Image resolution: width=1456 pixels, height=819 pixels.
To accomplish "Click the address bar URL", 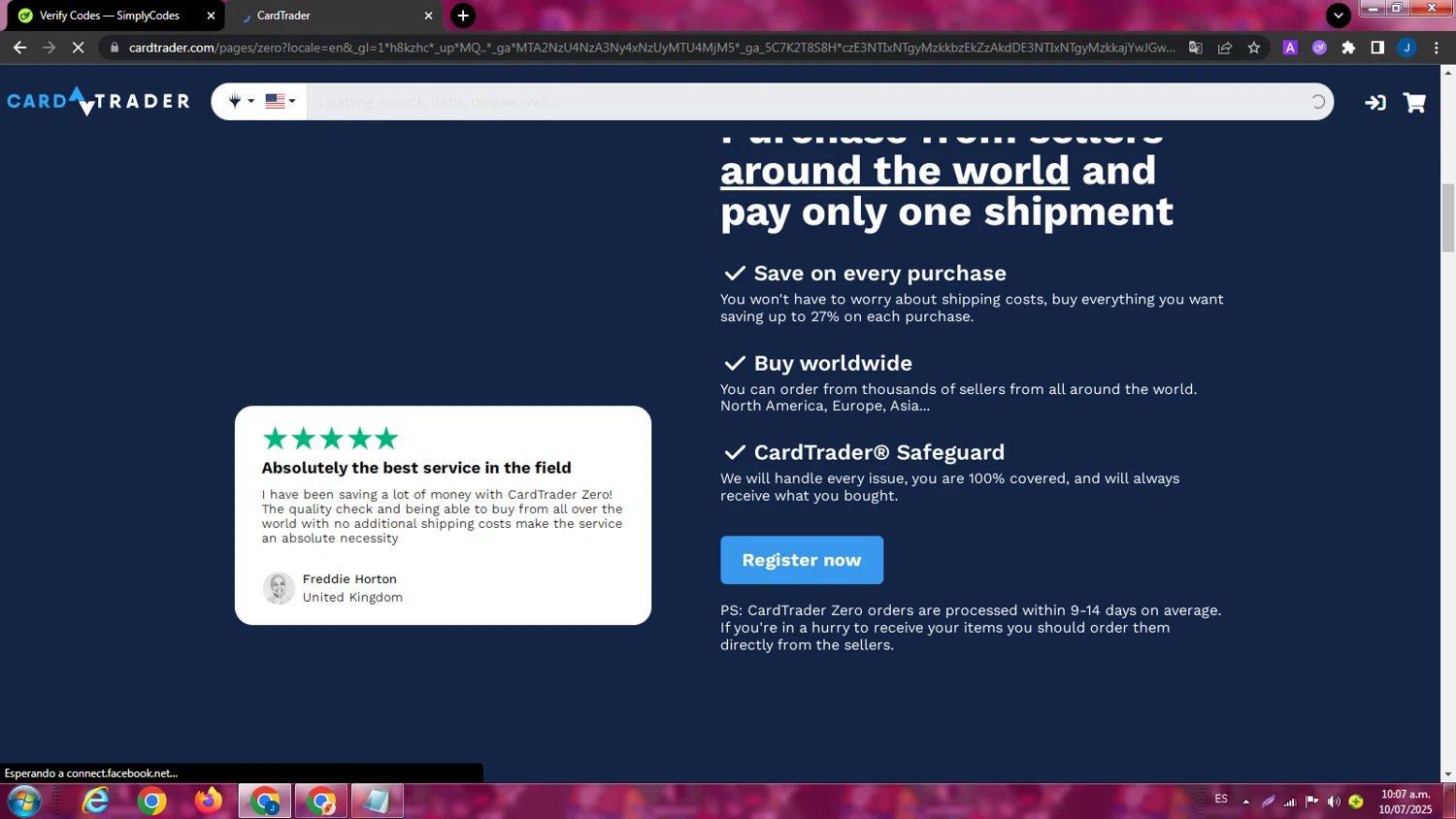I will point(651,48).
